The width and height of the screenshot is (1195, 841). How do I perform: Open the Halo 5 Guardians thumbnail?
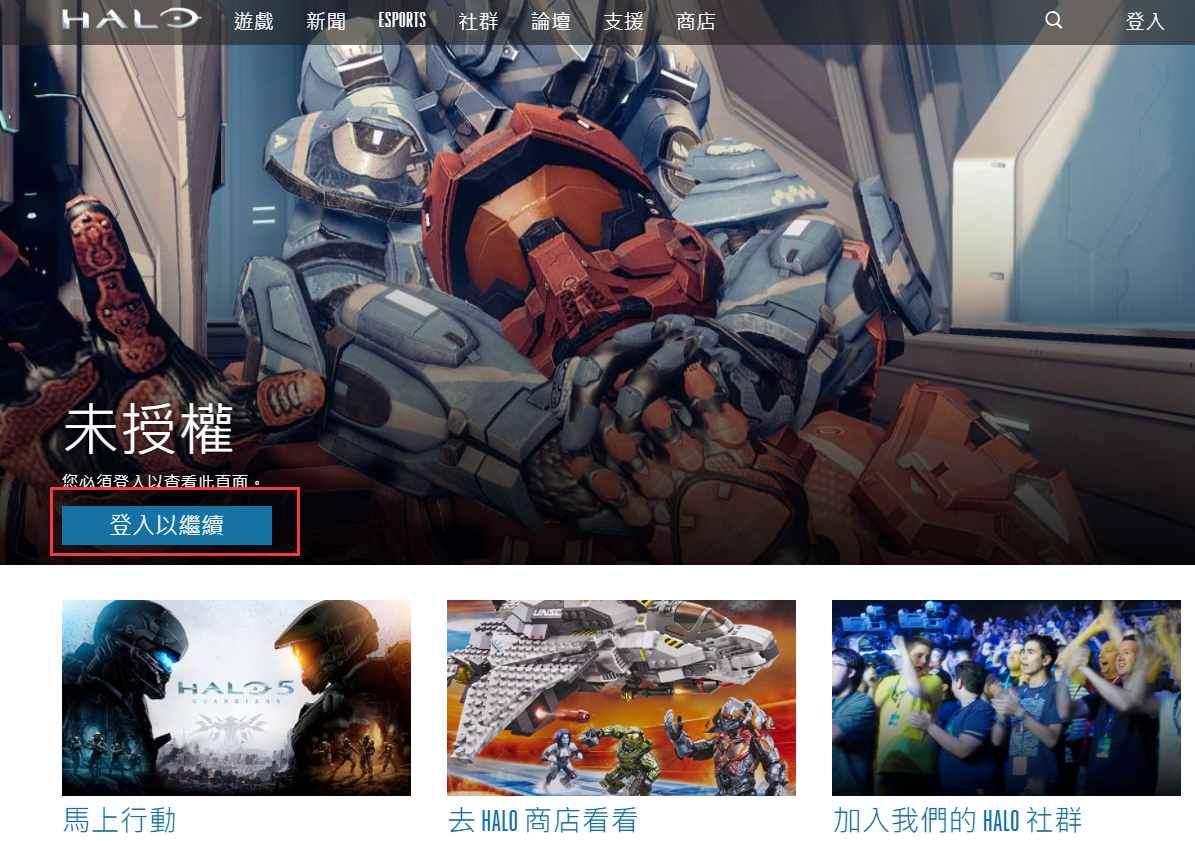[x=236, y=697]
